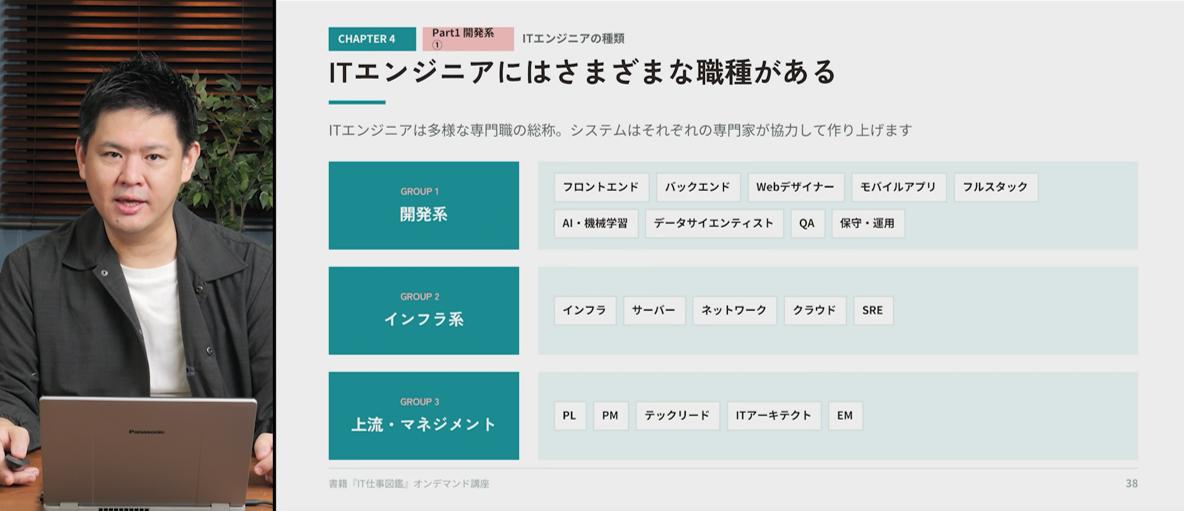Screen dimensions: 1184x511
Task: Click the ネットワーク tag
Action: coord(734,310)
